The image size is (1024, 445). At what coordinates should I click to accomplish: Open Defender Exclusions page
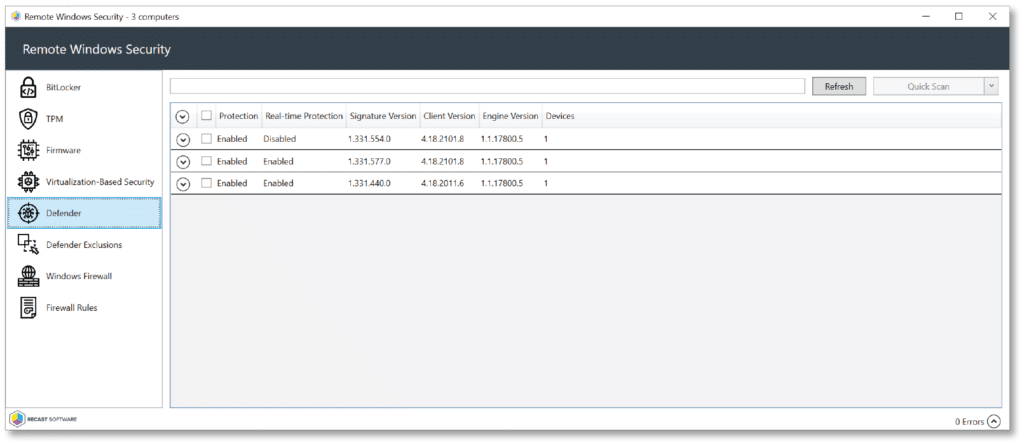click(84, 244)
